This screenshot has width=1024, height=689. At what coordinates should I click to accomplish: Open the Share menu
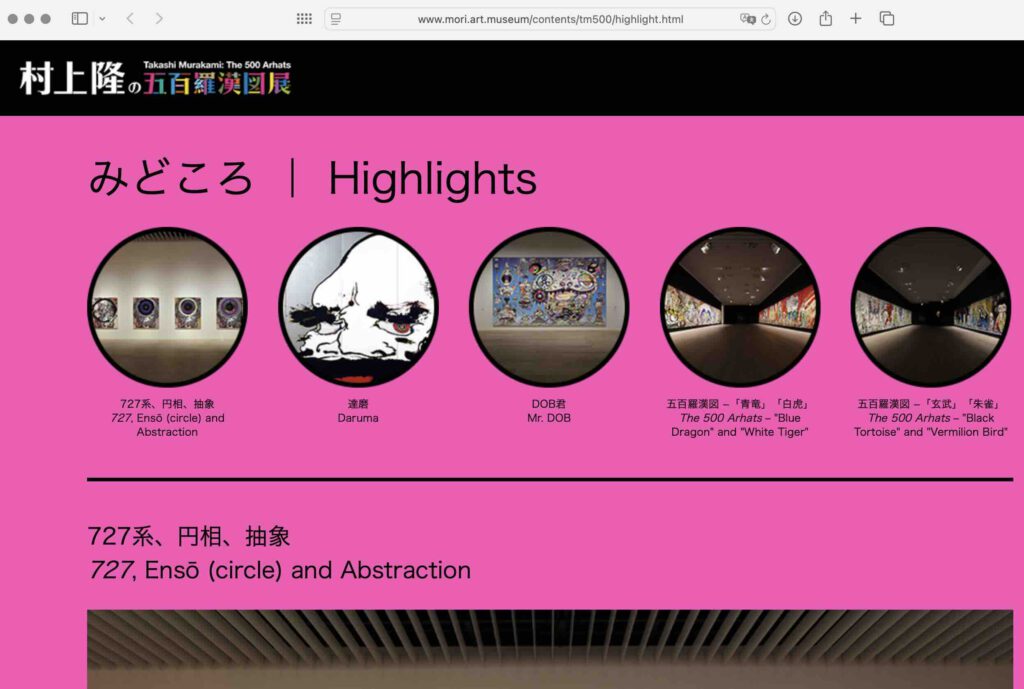click(x=825, y=19)
